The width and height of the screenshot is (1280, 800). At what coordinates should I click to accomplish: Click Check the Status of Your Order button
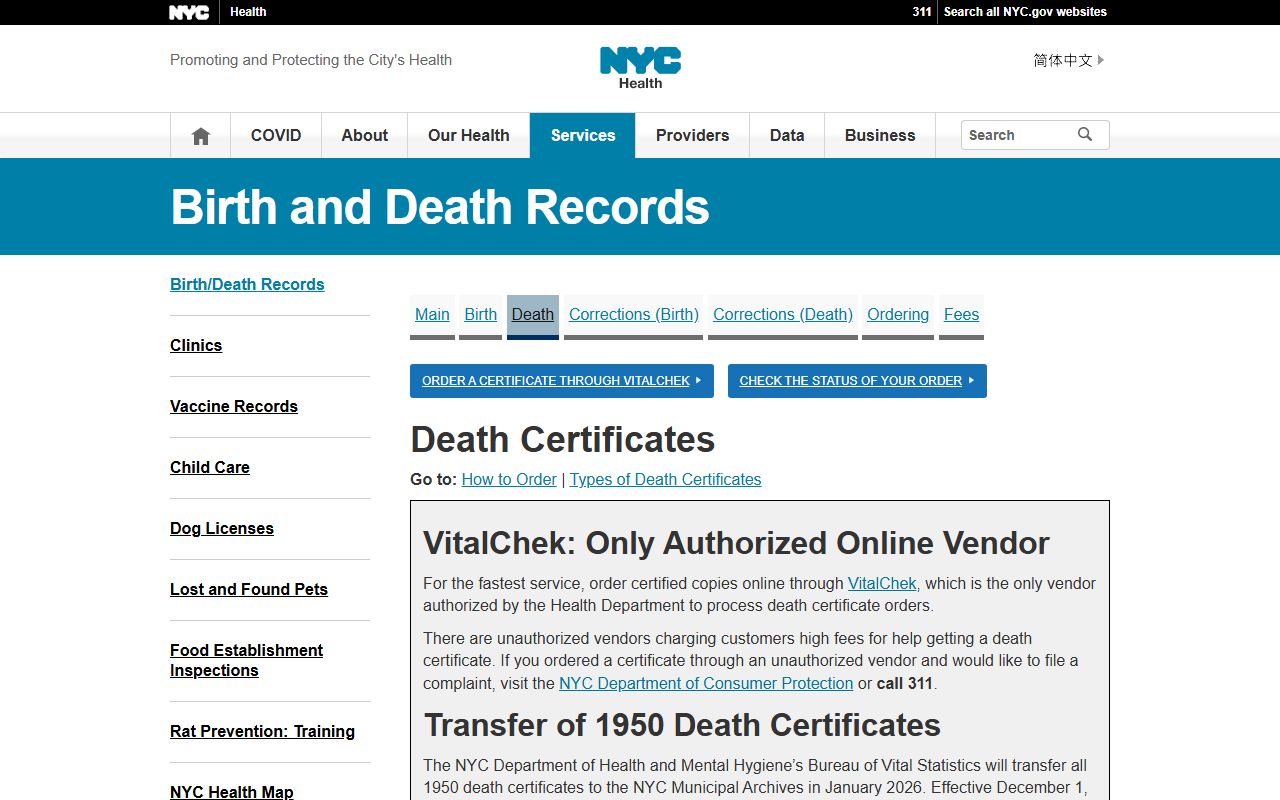click(857, 381)
